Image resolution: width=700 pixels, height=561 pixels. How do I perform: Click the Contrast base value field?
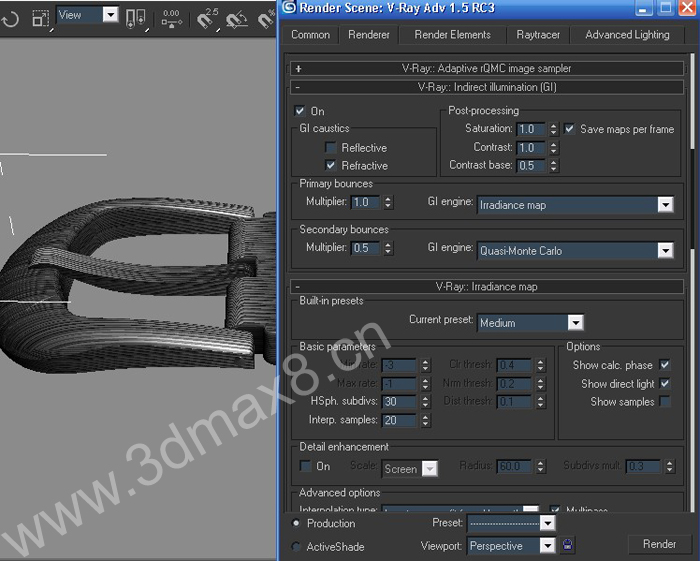tap(530, 166)
